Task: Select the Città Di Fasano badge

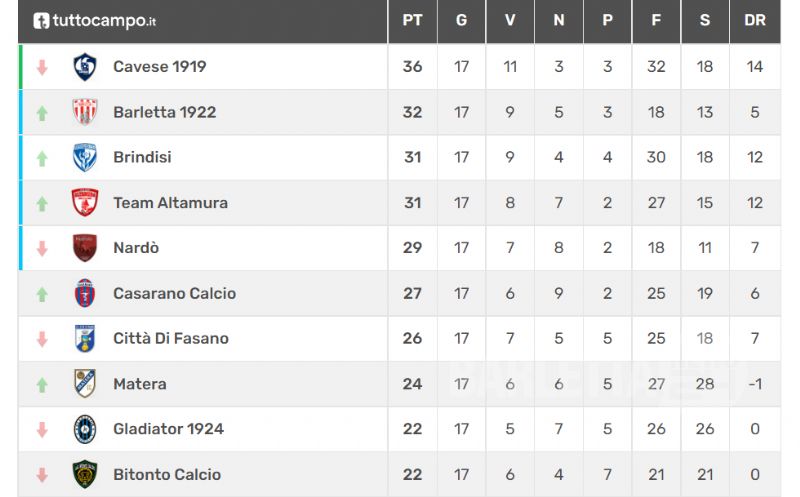Action: pyautogui.click(x=85, y=338)
